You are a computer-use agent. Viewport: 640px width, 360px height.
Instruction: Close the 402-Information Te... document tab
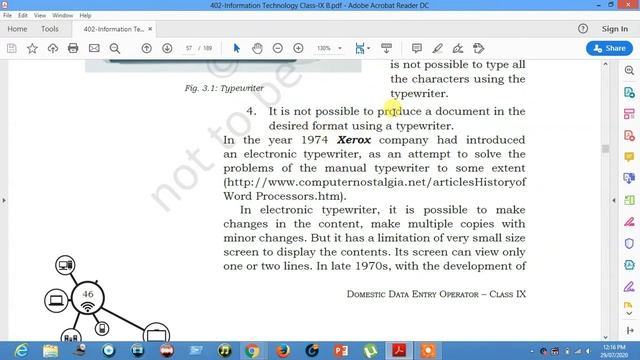tap(150, 29)
